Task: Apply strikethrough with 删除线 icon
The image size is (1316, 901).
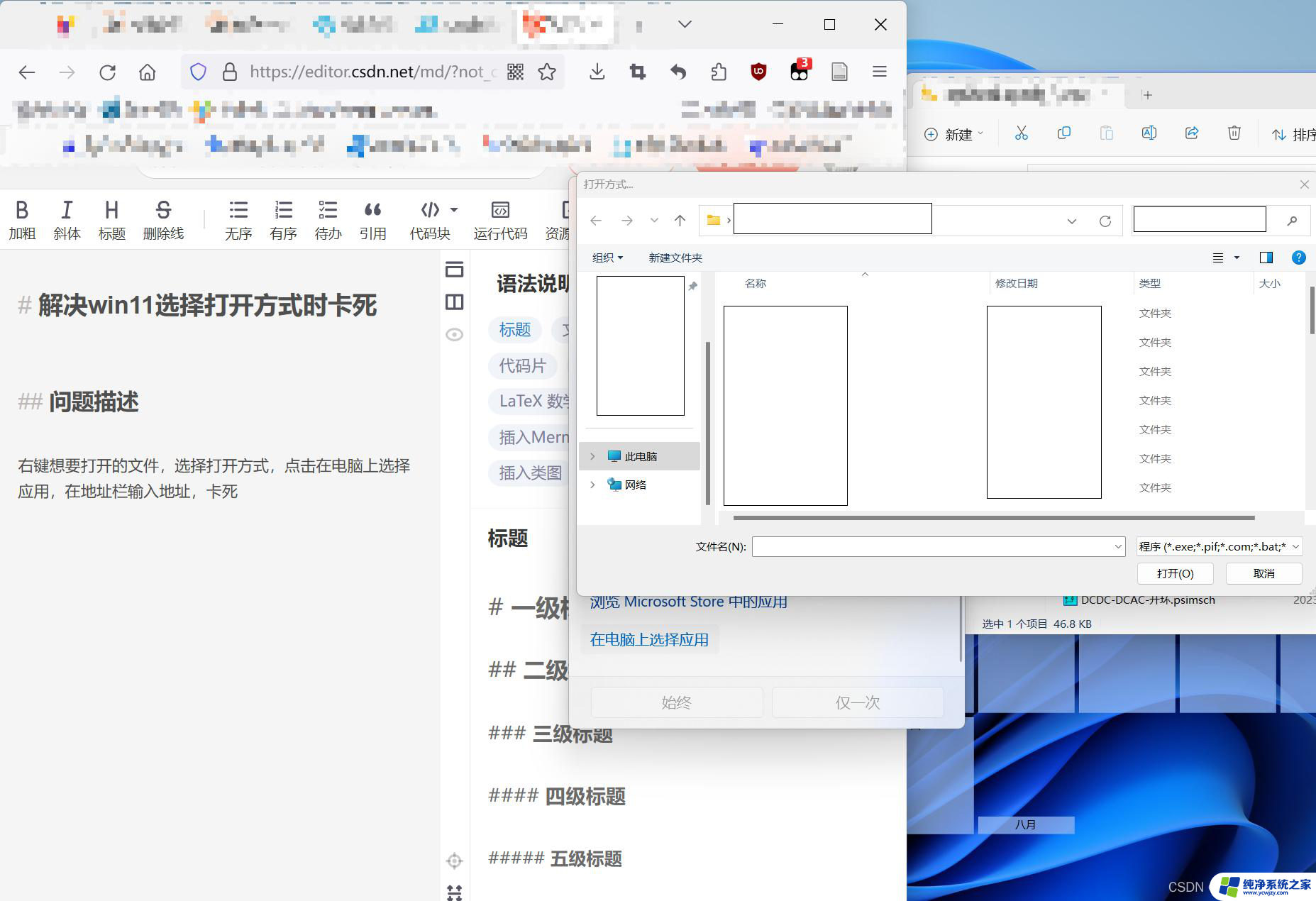Action: pyautogui.click(x=163, y=220)
